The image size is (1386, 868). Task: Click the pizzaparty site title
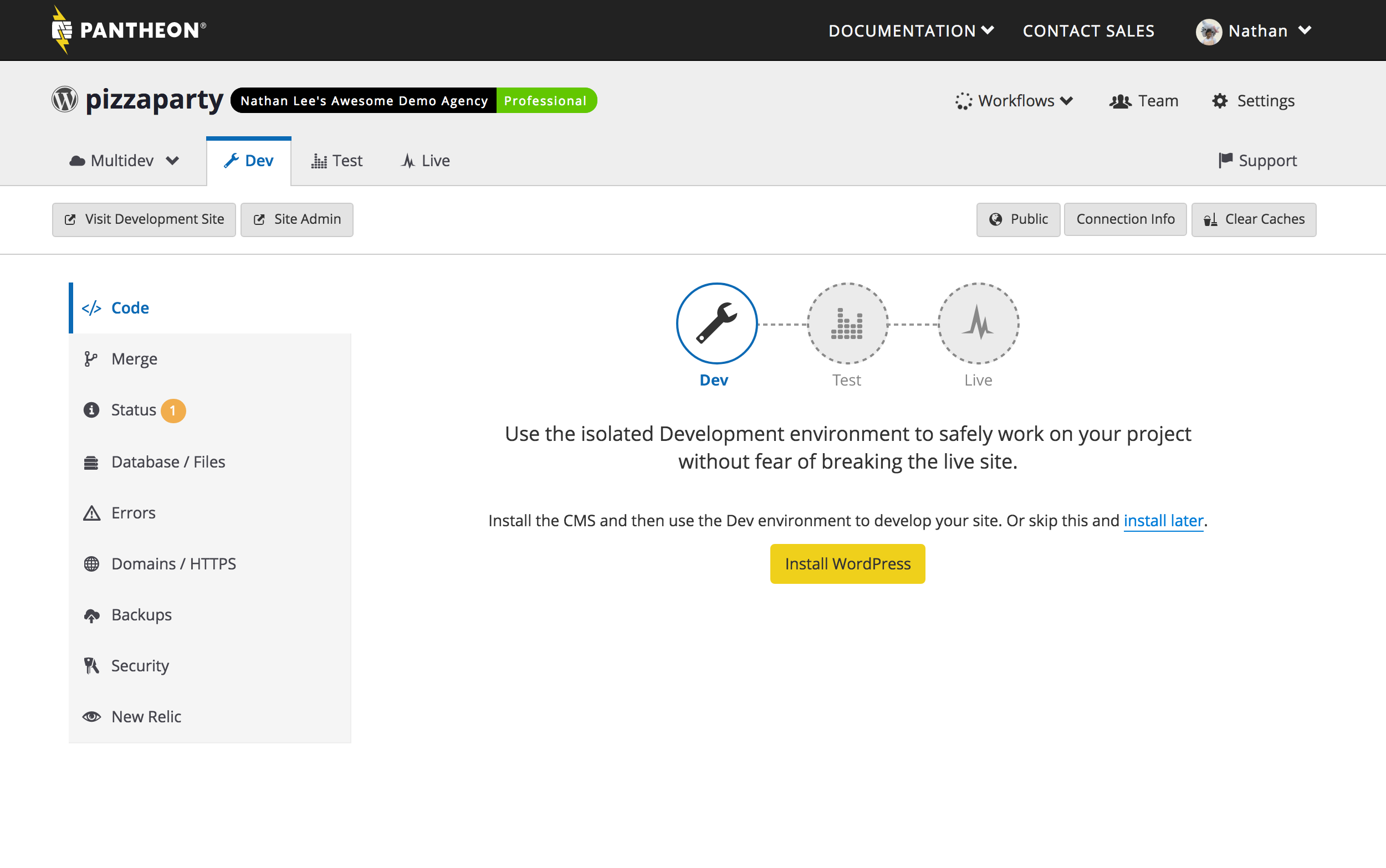pos(155,100)
